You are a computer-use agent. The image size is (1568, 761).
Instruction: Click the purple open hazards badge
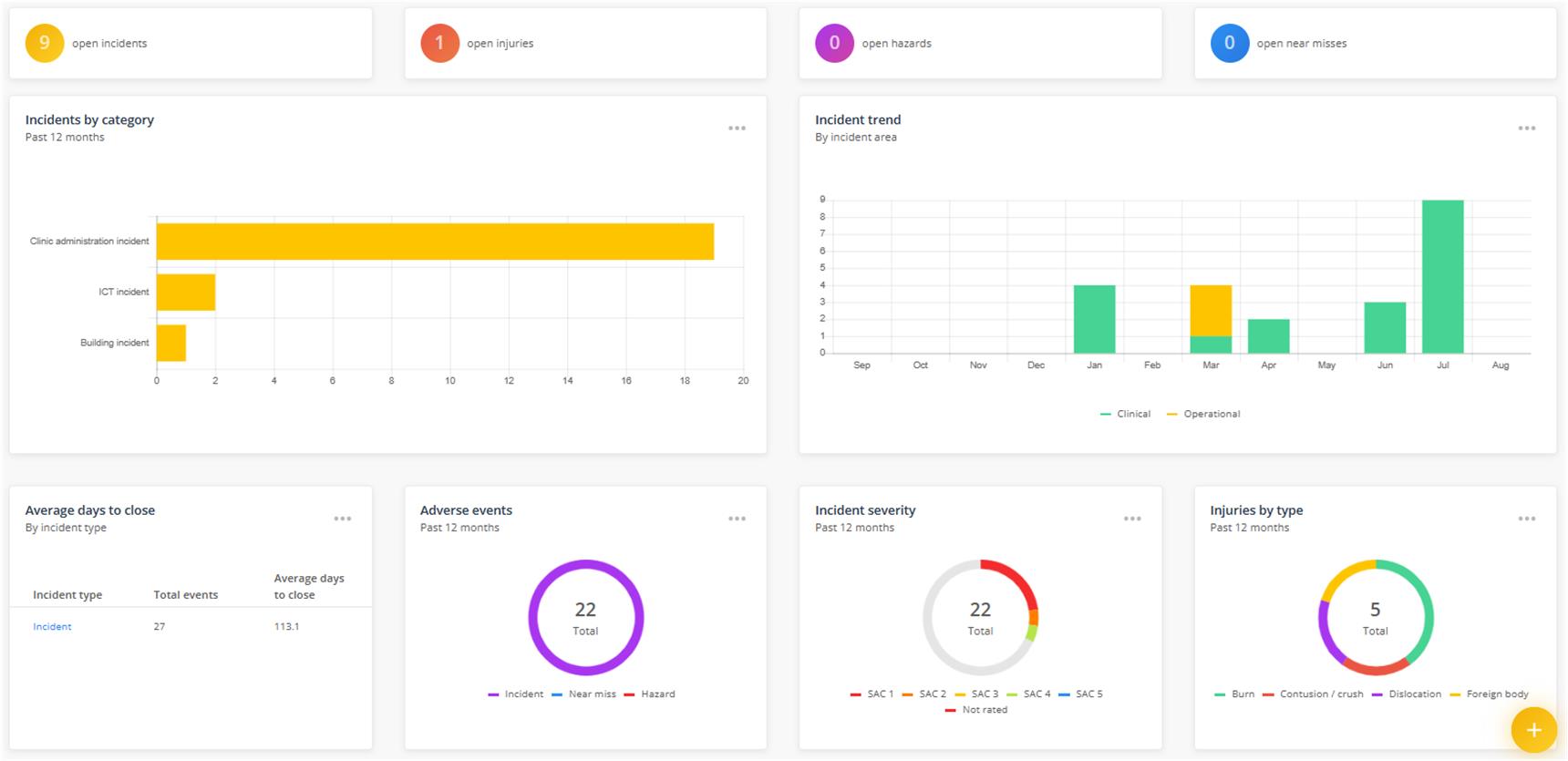pos(834,43)
